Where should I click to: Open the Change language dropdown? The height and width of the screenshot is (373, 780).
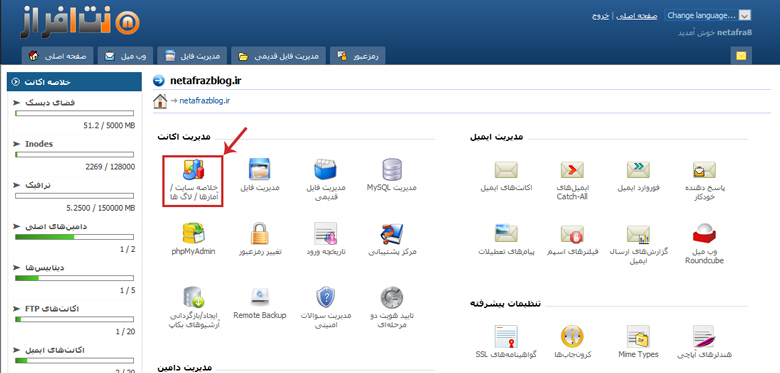coord(707,15)
